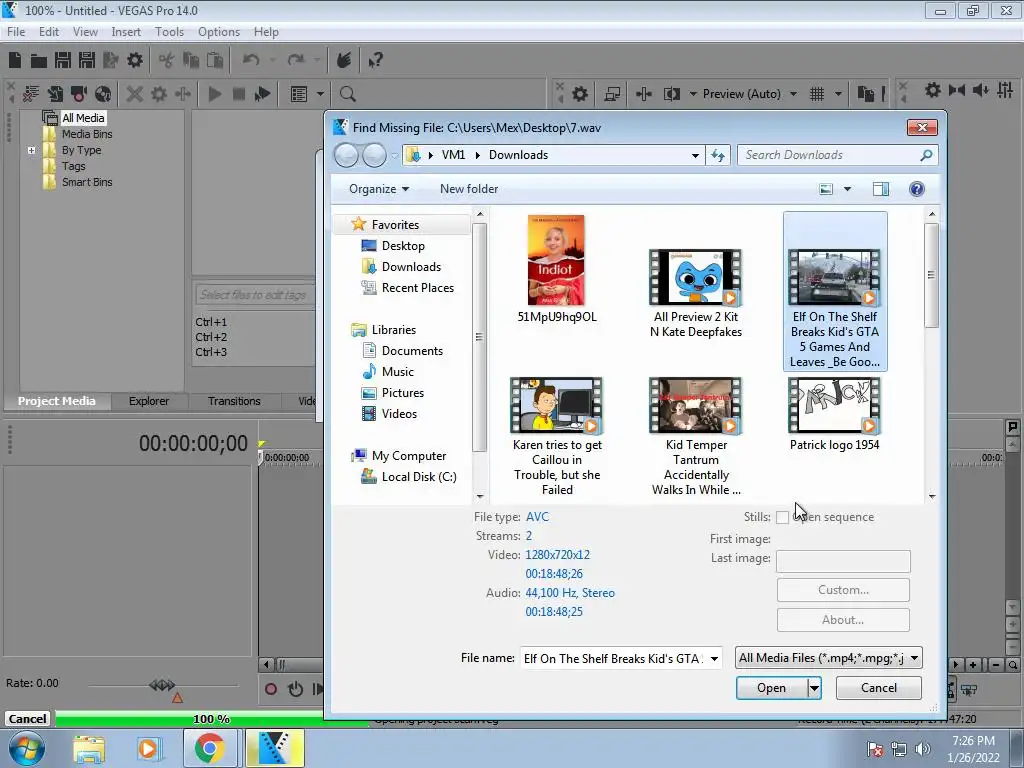
Task: Click the Project Media search magnifier icon
Action: pyautogui.click(x=348, y=94)
